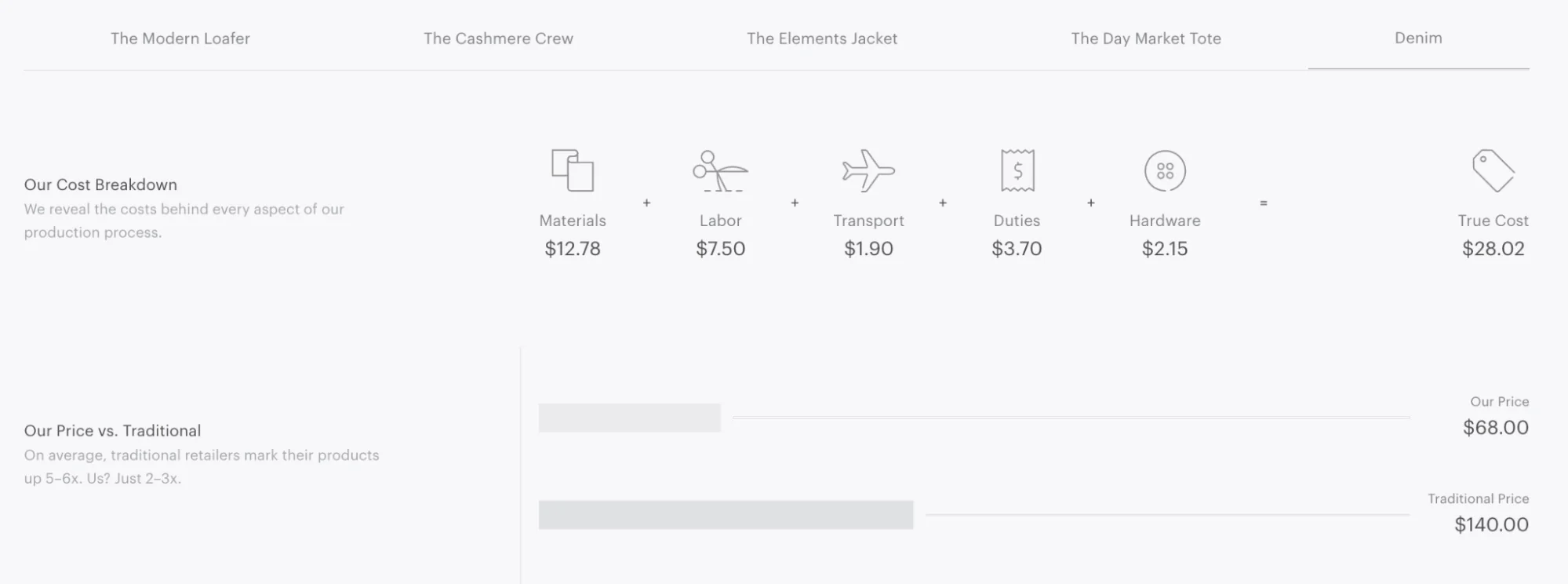This screenshot has height=584, width=1568.
Task: Click the Materials fabric swatch icon
Action: [x=573, y=170]
